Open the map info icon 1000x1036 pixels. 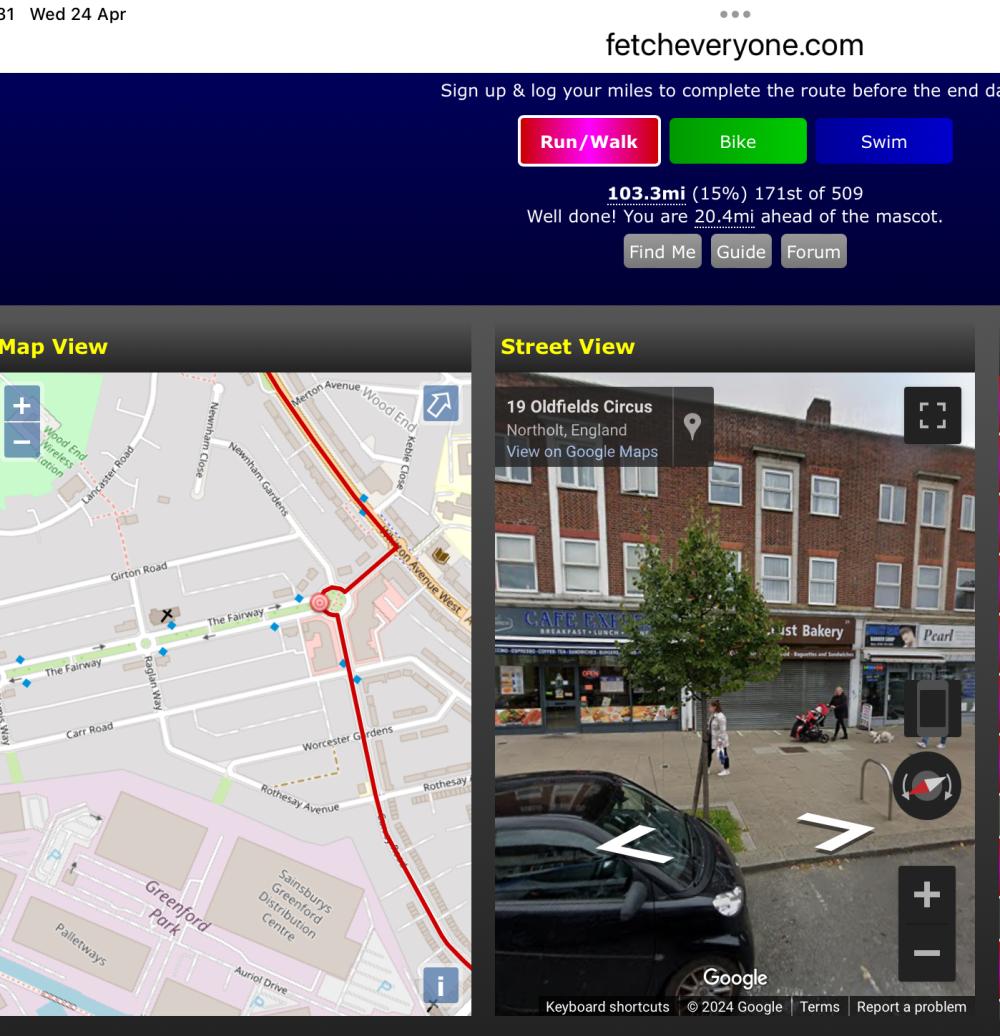pyautogui.click(x=441, y=985)
